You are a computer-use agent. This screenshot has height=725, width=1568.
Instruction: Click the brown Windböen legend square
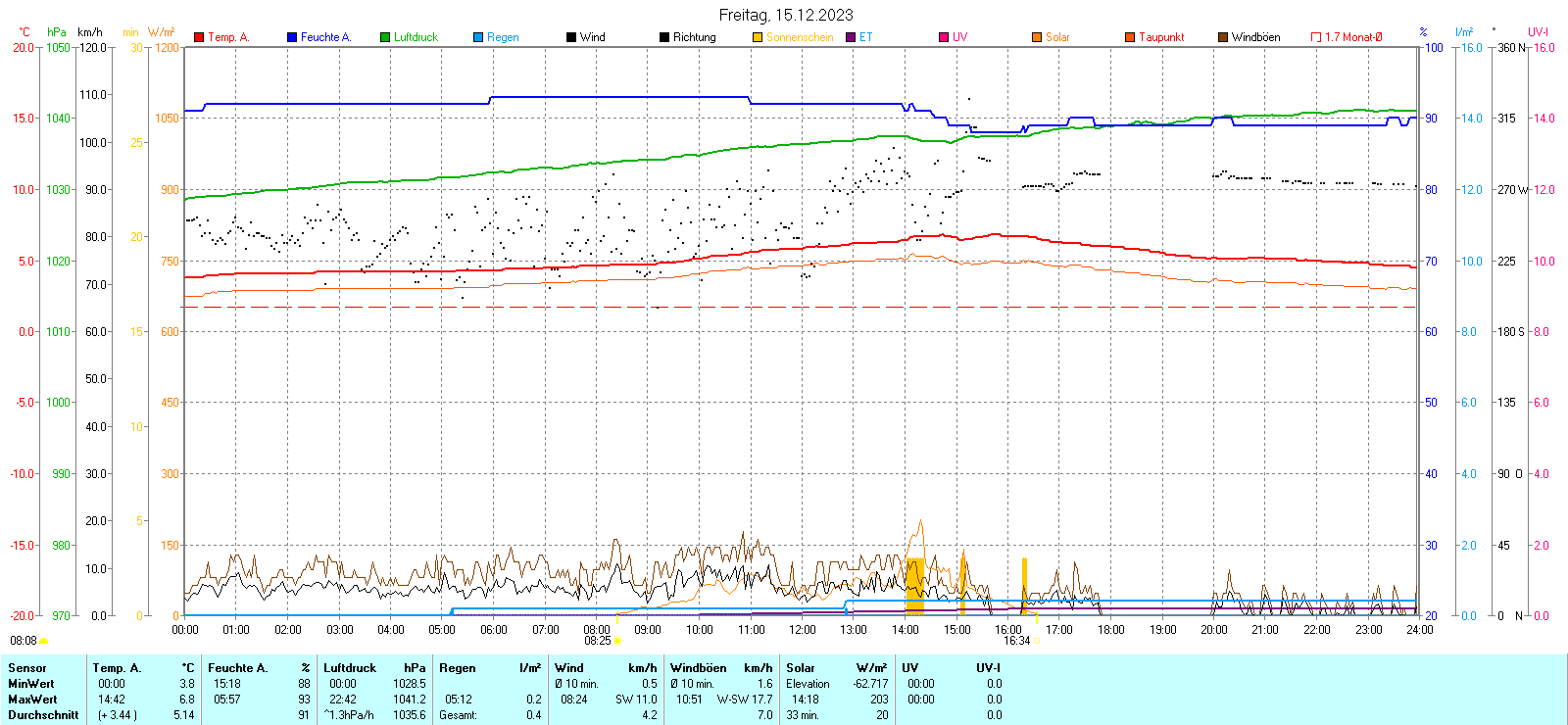tap(1223, 37)
